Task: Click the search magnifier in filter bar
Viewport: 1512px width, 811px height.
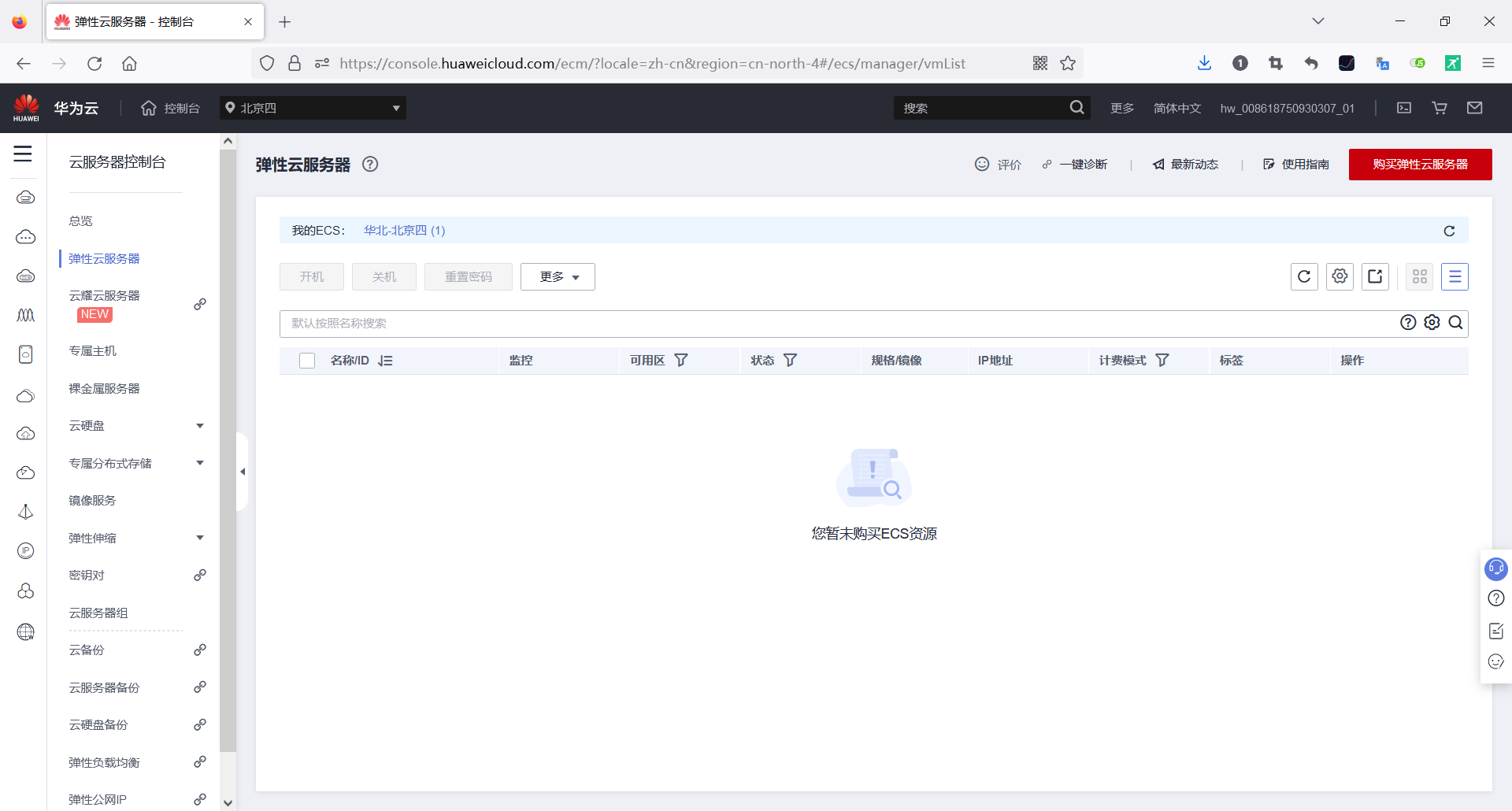Action: pos(1455,323)
